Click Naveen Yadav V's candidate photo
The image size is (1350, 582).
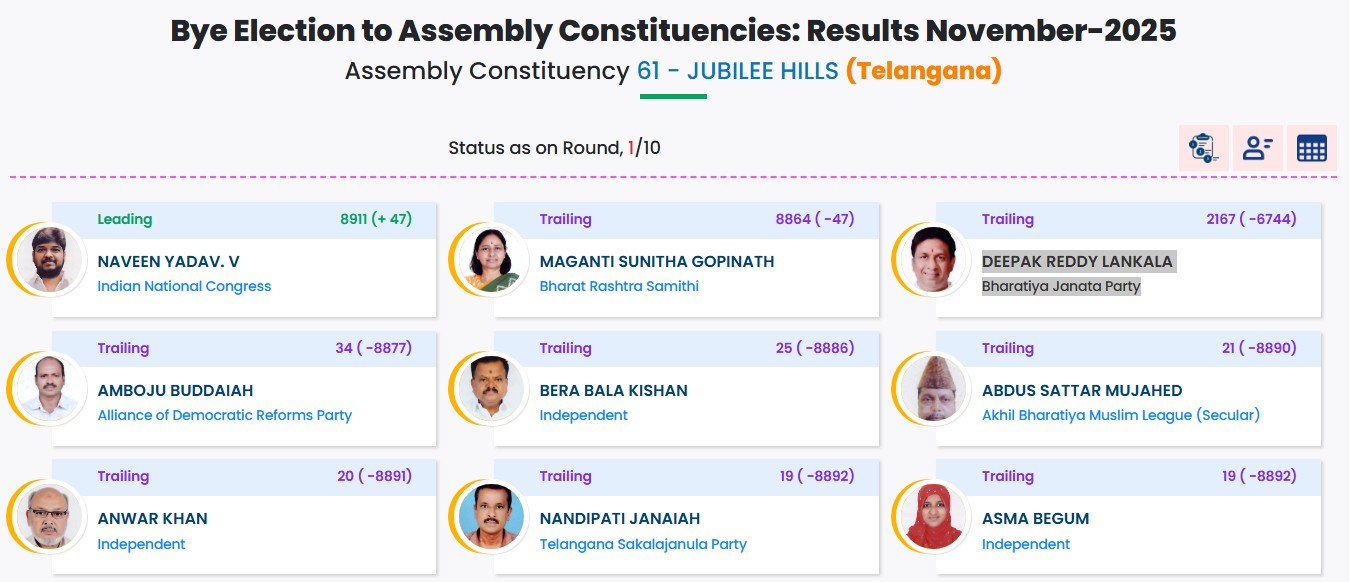coord(49,259)
